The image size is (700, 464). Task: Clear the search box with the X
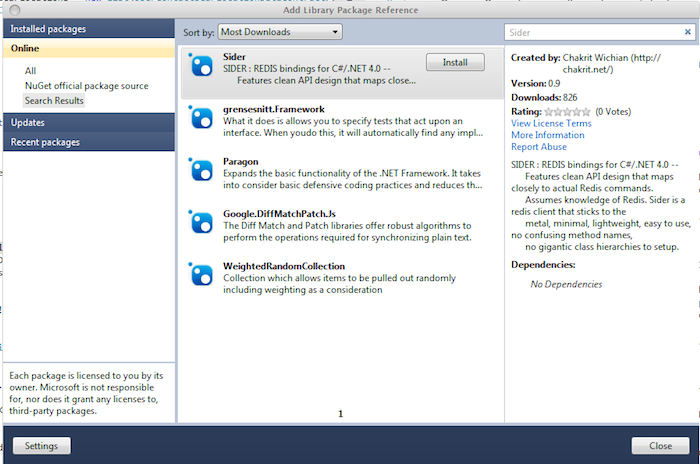(x=688, y=32)
